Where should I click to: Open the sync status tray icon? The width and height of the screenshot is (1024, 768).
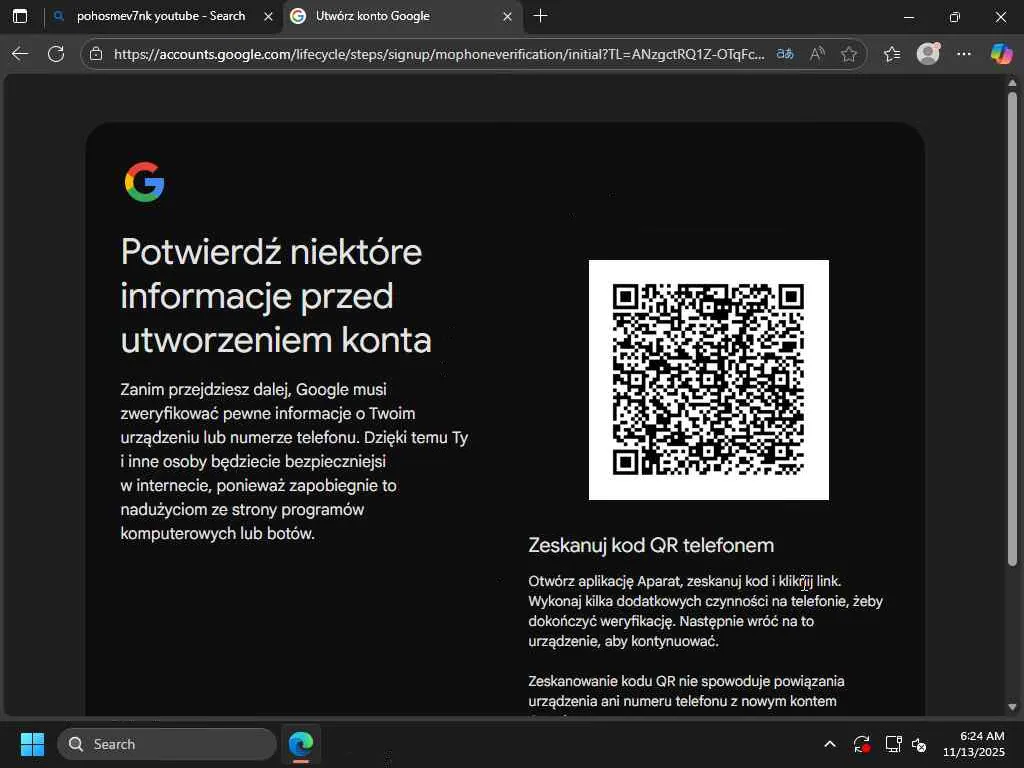coord(861,744)
